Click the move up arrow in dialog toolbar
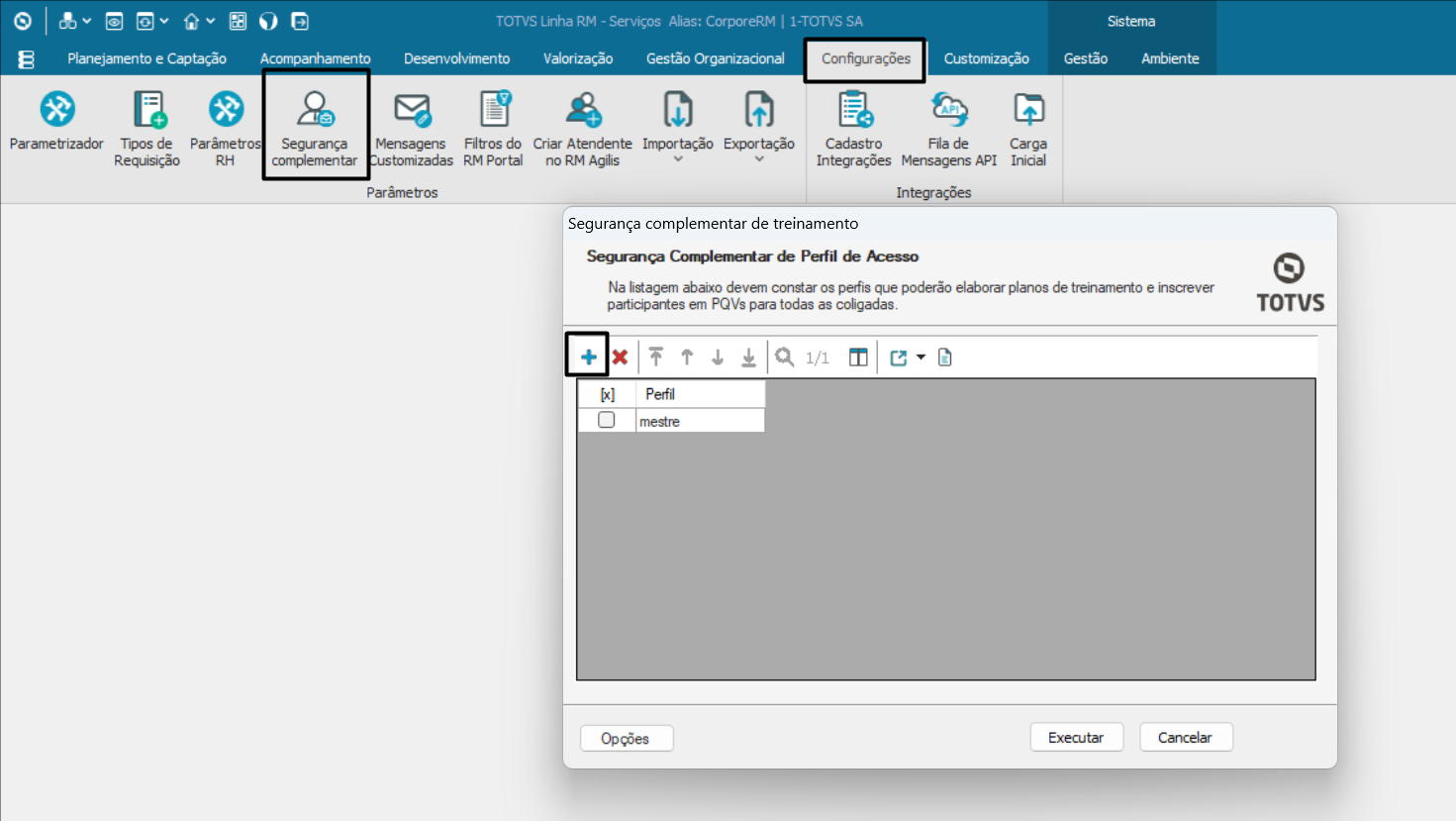Screen dimensions: 1456x821 [x=687, y=358]
